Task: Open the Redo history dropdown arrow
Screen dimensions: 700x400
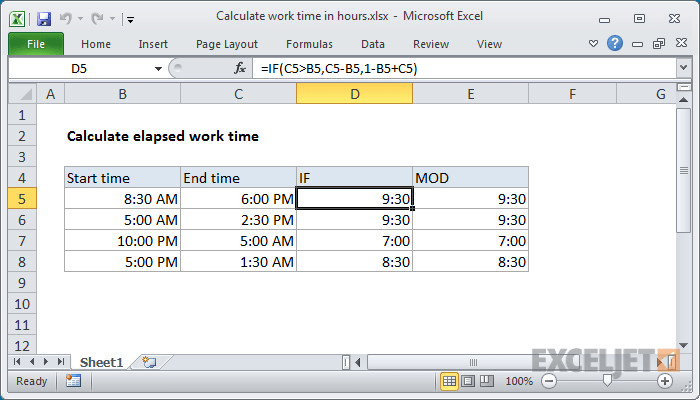Action: (112, 19)
